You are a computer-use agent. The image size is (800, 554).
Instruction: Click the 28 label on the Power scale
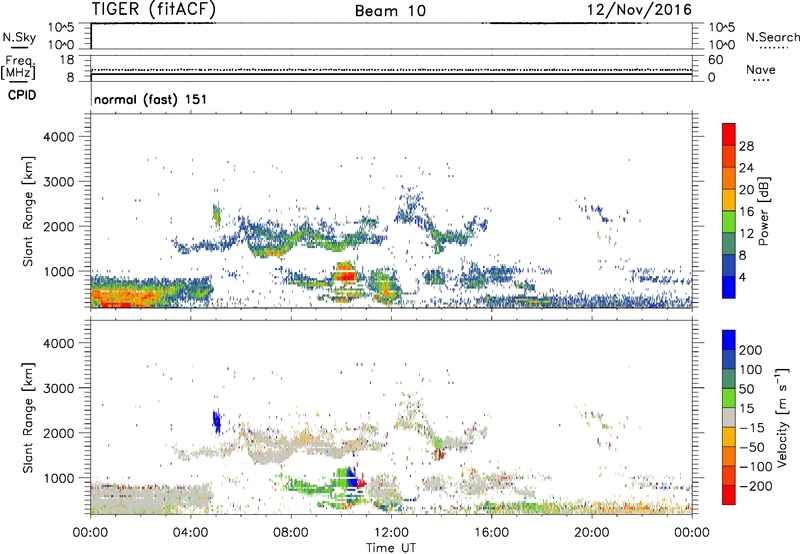(746, 146)
